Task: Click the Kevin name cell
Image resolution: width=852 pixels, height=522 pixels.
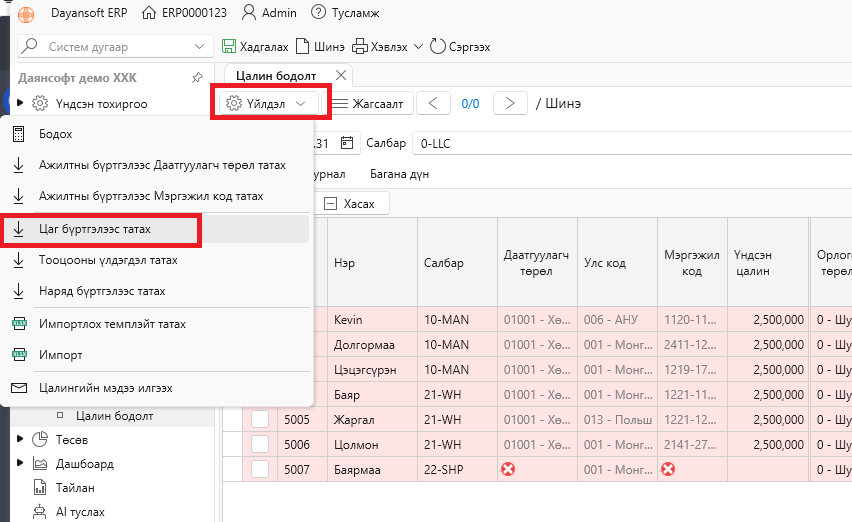Action: pos(372,319)
